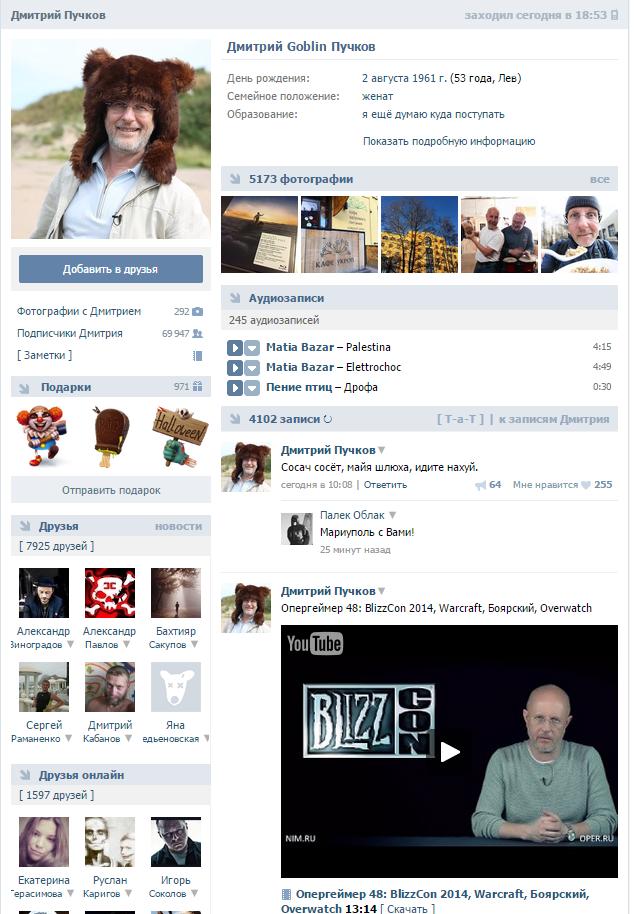Play Matia Bazar – Palestina audio track
This screenshot has height=914, width=644.
click(234, 348)
